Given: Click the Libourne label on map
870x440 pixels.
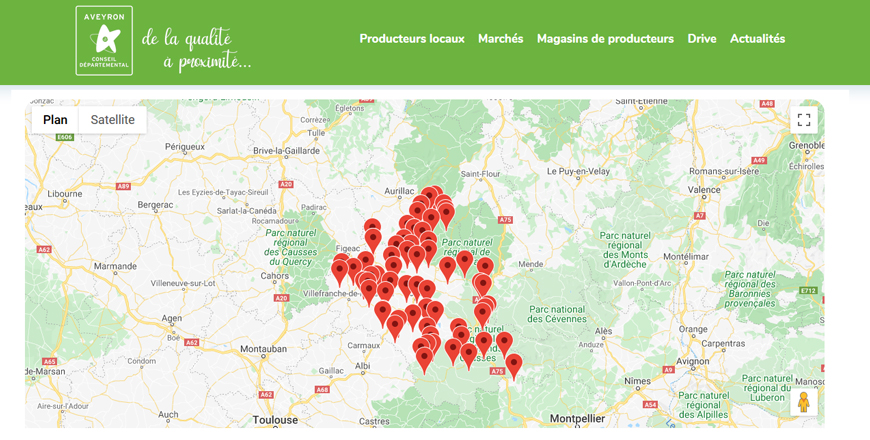Looking at the screenshot, I should tap(65, 194).
